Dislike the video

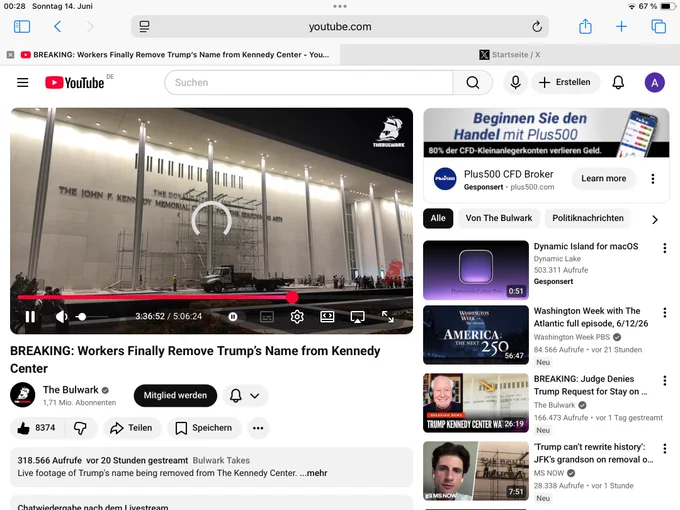[80, 428]
